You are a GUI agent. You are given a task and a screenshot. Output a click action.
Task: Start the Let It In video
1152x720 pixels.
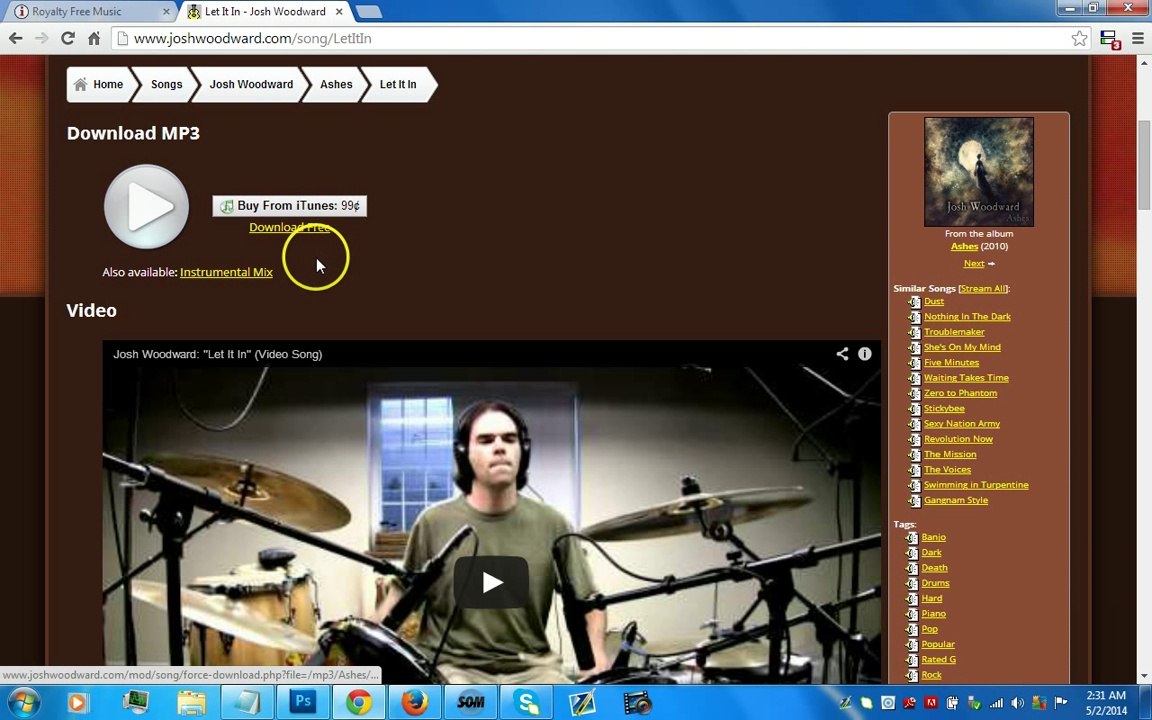click(x=491, y=582)
